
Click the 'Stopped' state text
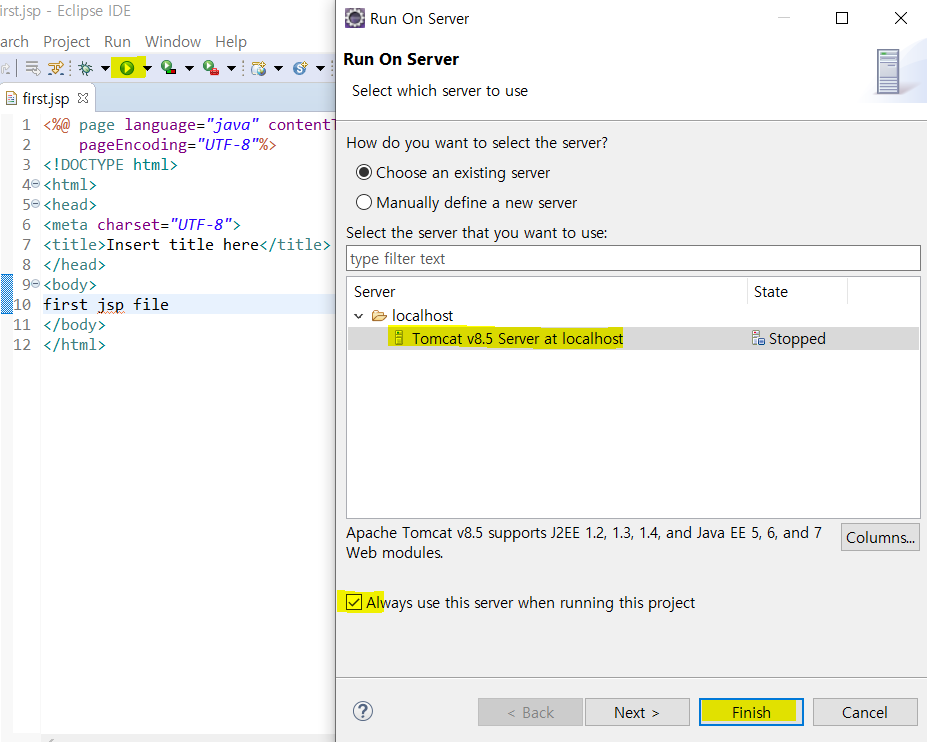pyautogui.click(x=797, y=339)
